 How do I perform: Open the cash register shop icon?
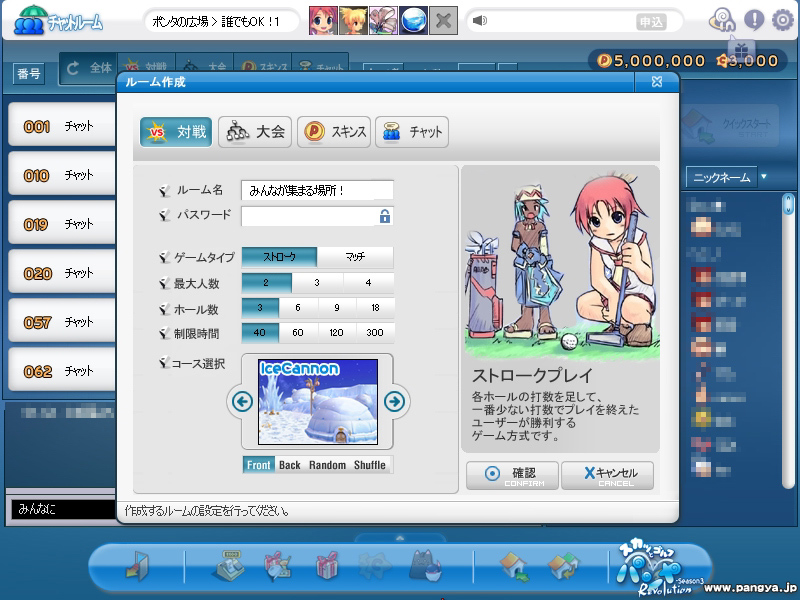tap(230, 567)
